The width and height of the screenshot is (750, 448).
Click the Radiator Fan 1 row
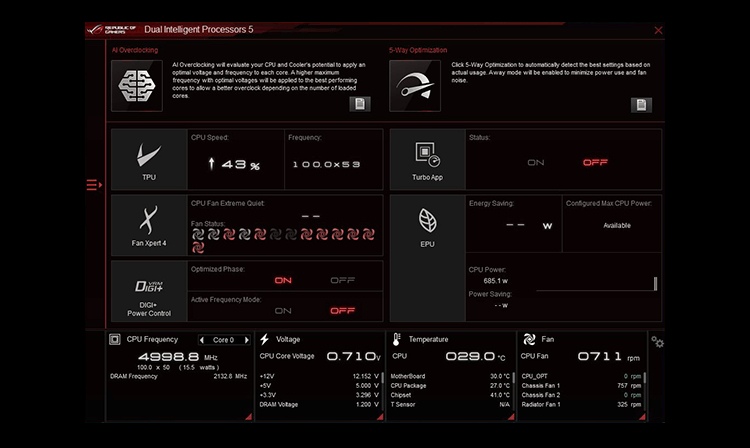[x=581, y=404]
